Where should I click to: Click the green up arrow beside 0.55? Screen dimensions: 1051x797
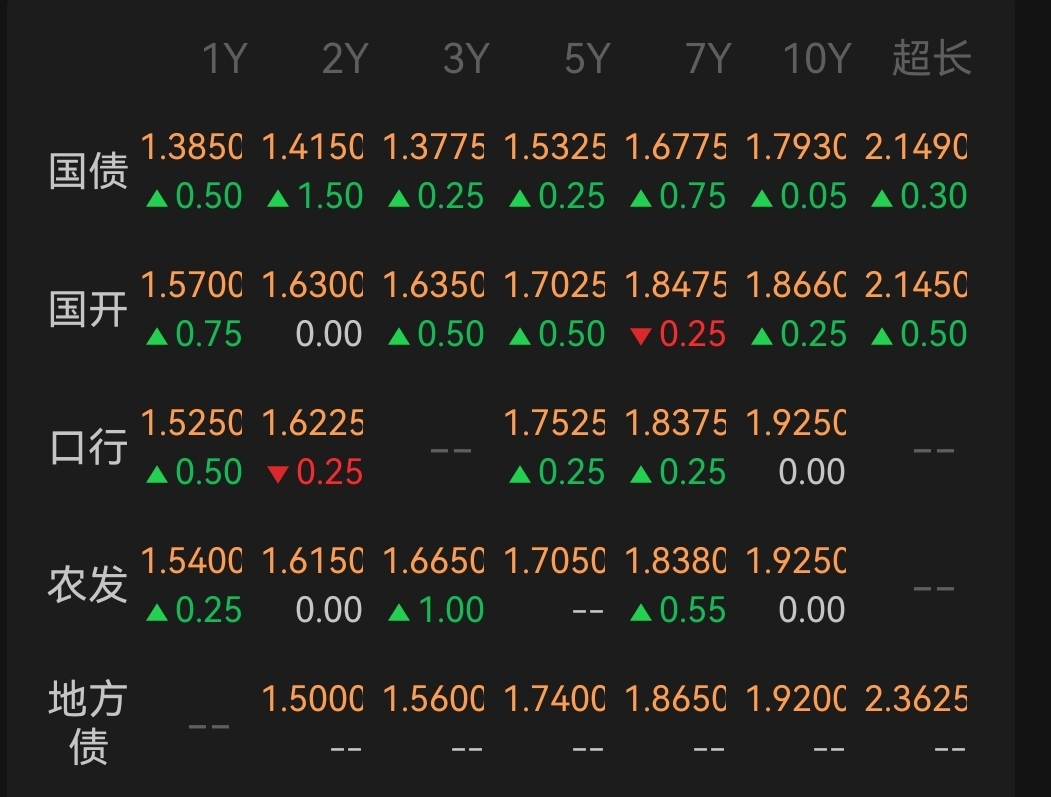(641, 612)
